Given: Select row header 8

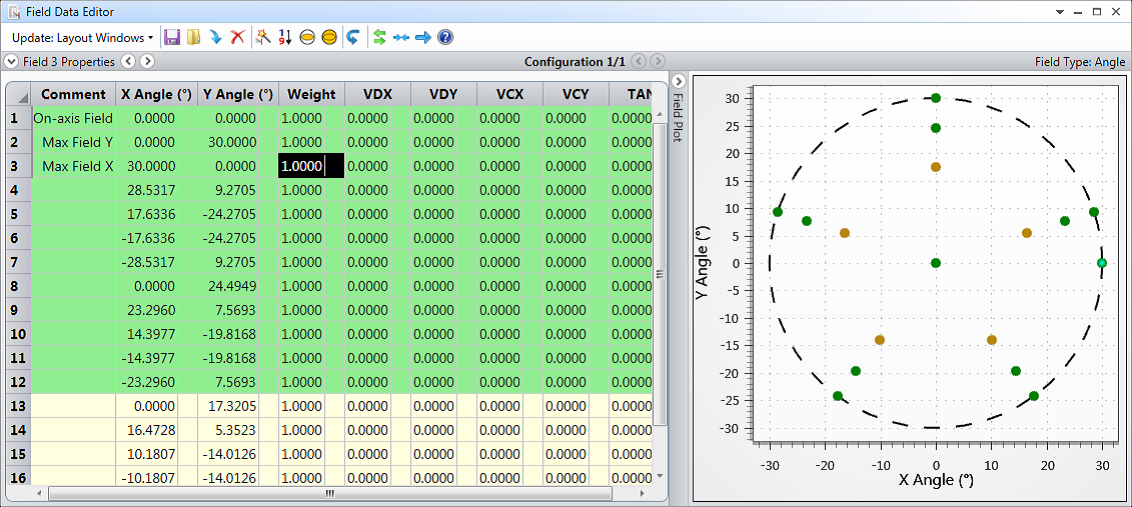Looking at the screenshot, I should click(19, 286).
